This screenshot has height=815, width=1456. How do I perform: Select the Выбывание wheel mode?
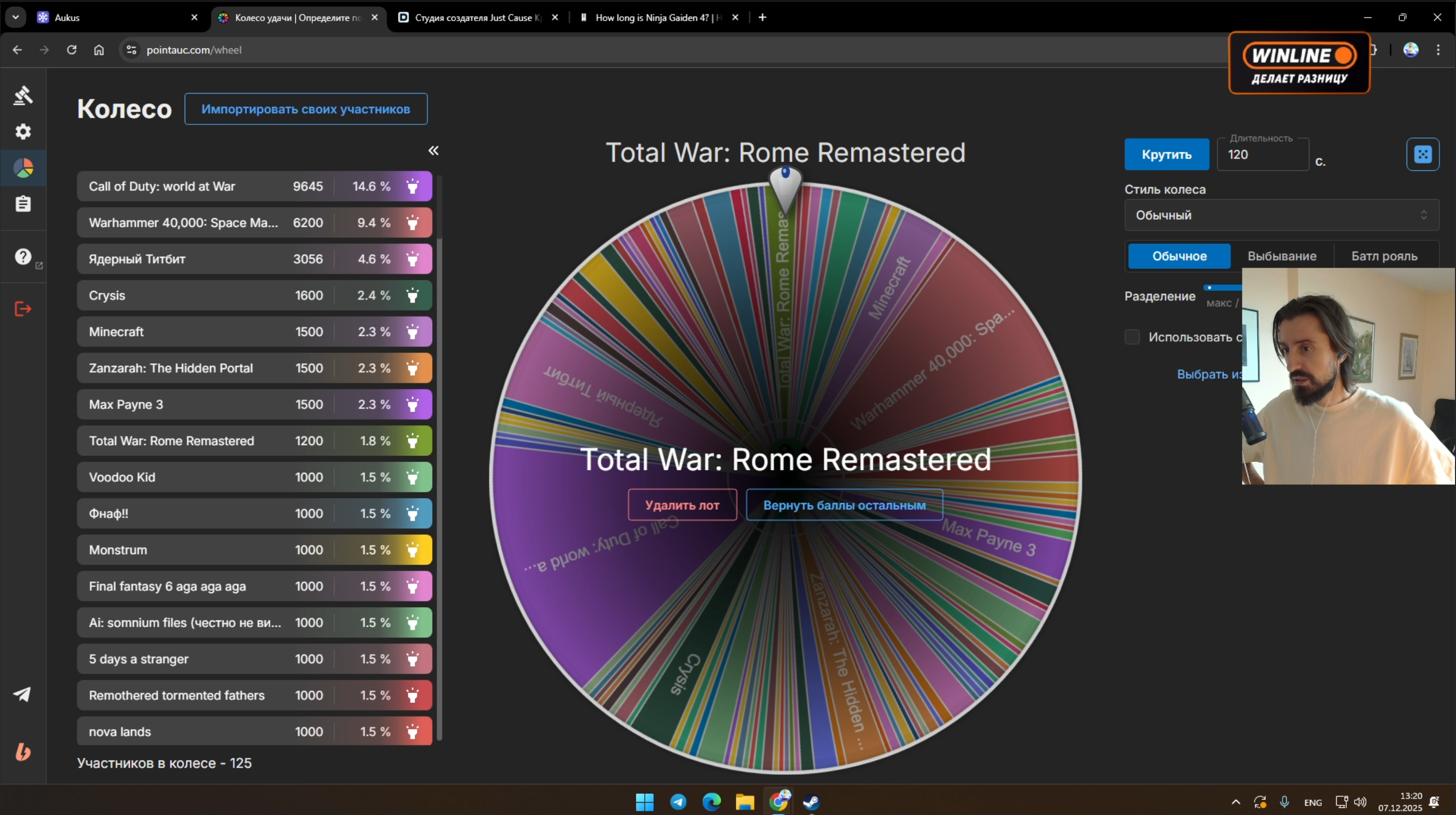(x=1282, y=256)
